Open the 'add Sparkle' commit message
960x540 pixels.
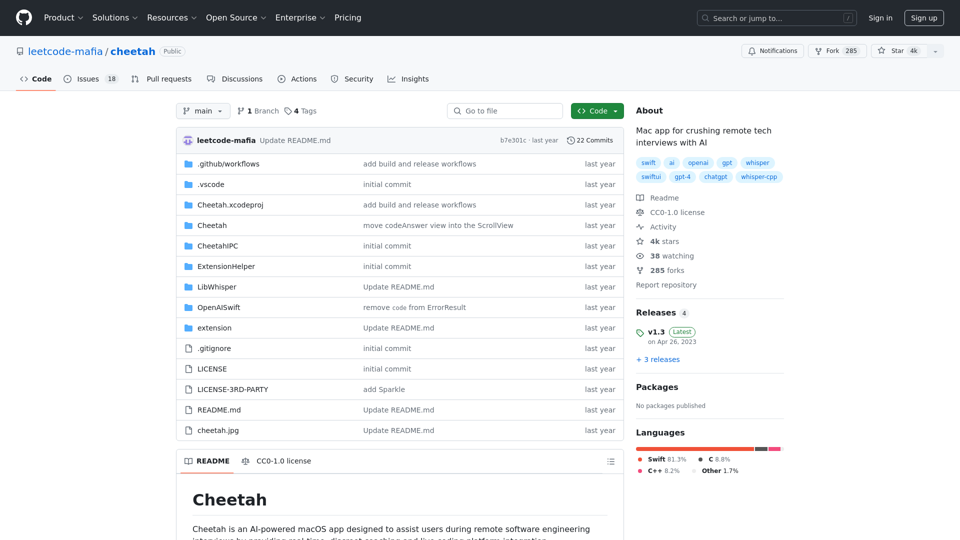[384, 389]
